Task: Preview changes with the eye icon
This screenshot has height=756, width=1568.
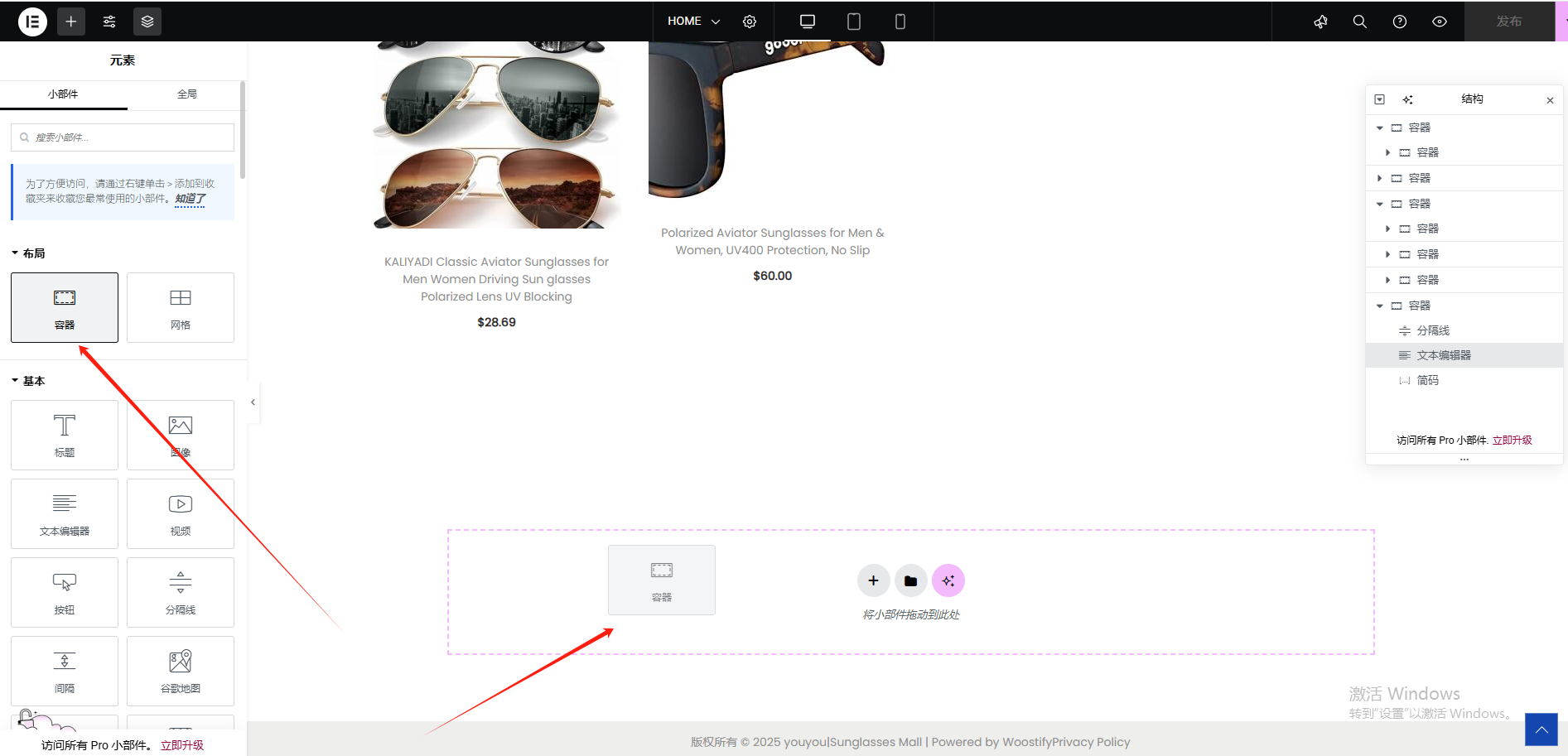Action: [1440, 22]
